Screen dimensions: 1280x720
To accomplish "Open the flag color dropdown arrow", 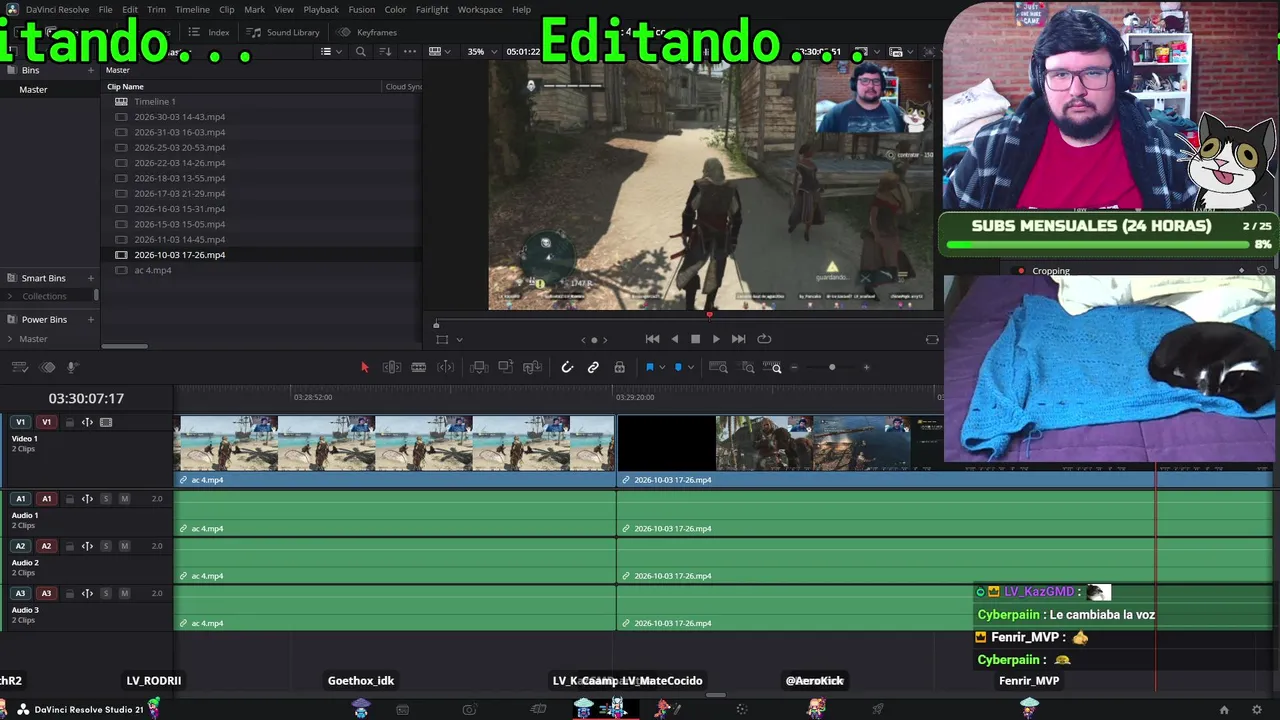I will pyautogui.click(x=662, y=367).
